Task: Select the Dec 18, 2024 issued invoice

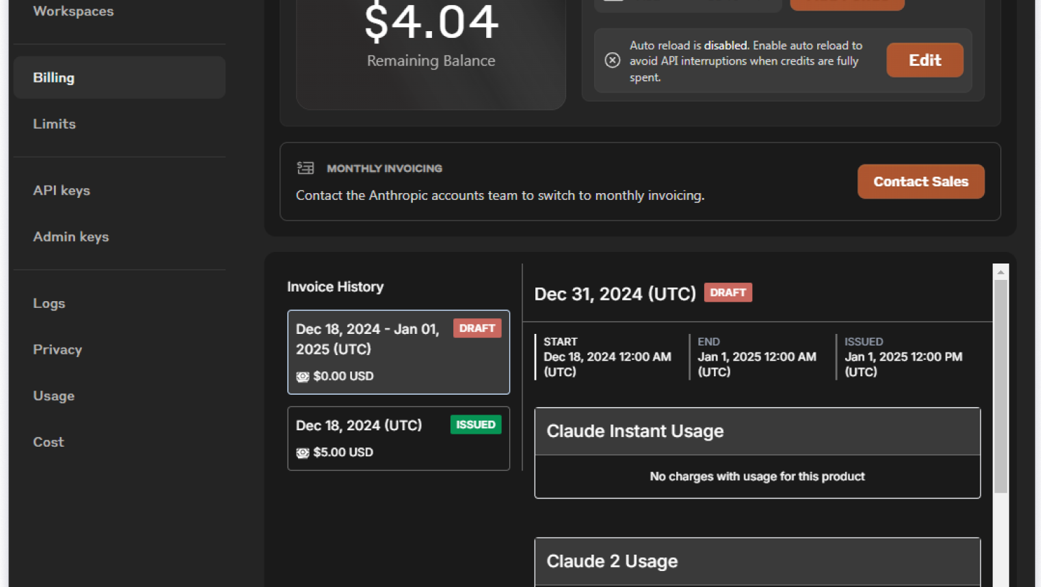Action: tap(398, 438)
